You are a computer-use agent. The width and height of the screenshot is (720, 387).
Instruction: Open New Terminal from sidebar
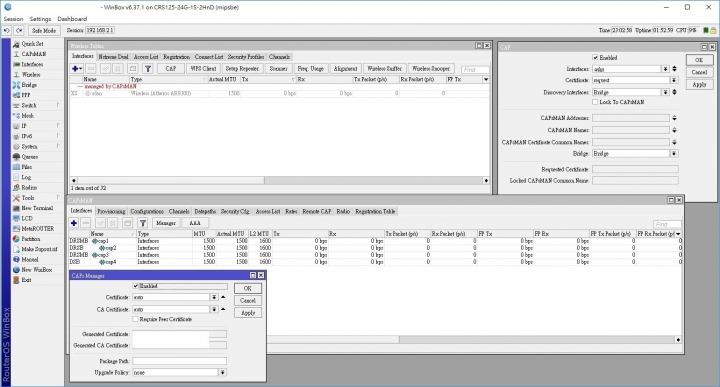point(37,208)
